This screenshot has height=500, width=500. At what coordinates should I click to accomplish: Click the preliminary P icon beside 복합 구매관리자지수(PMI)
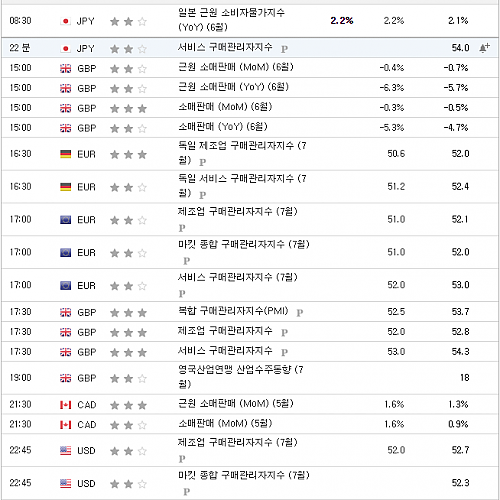point(300,313)
